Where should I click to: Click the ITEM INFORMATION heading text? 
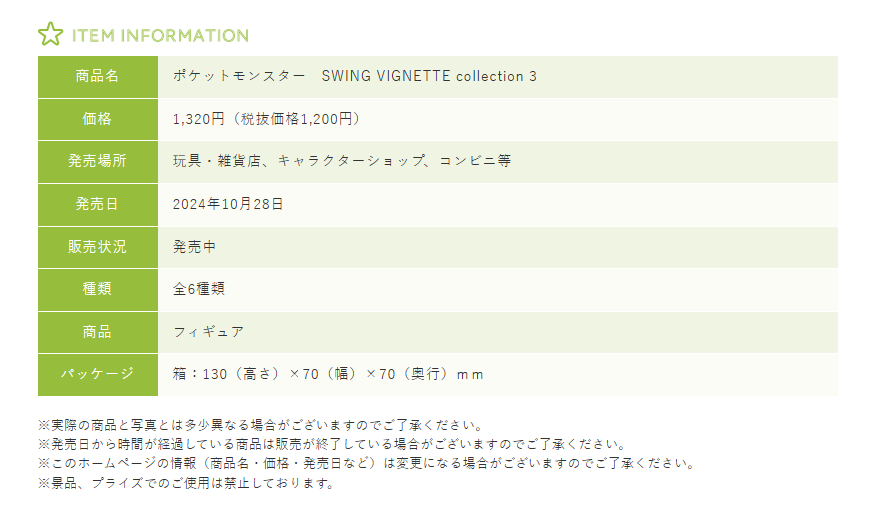(x=160, y=36)
